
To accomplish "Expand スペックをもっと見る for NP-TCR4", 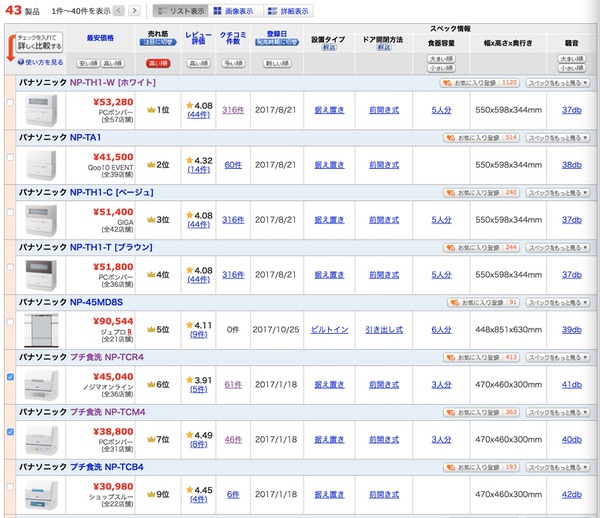I will 558,357.
